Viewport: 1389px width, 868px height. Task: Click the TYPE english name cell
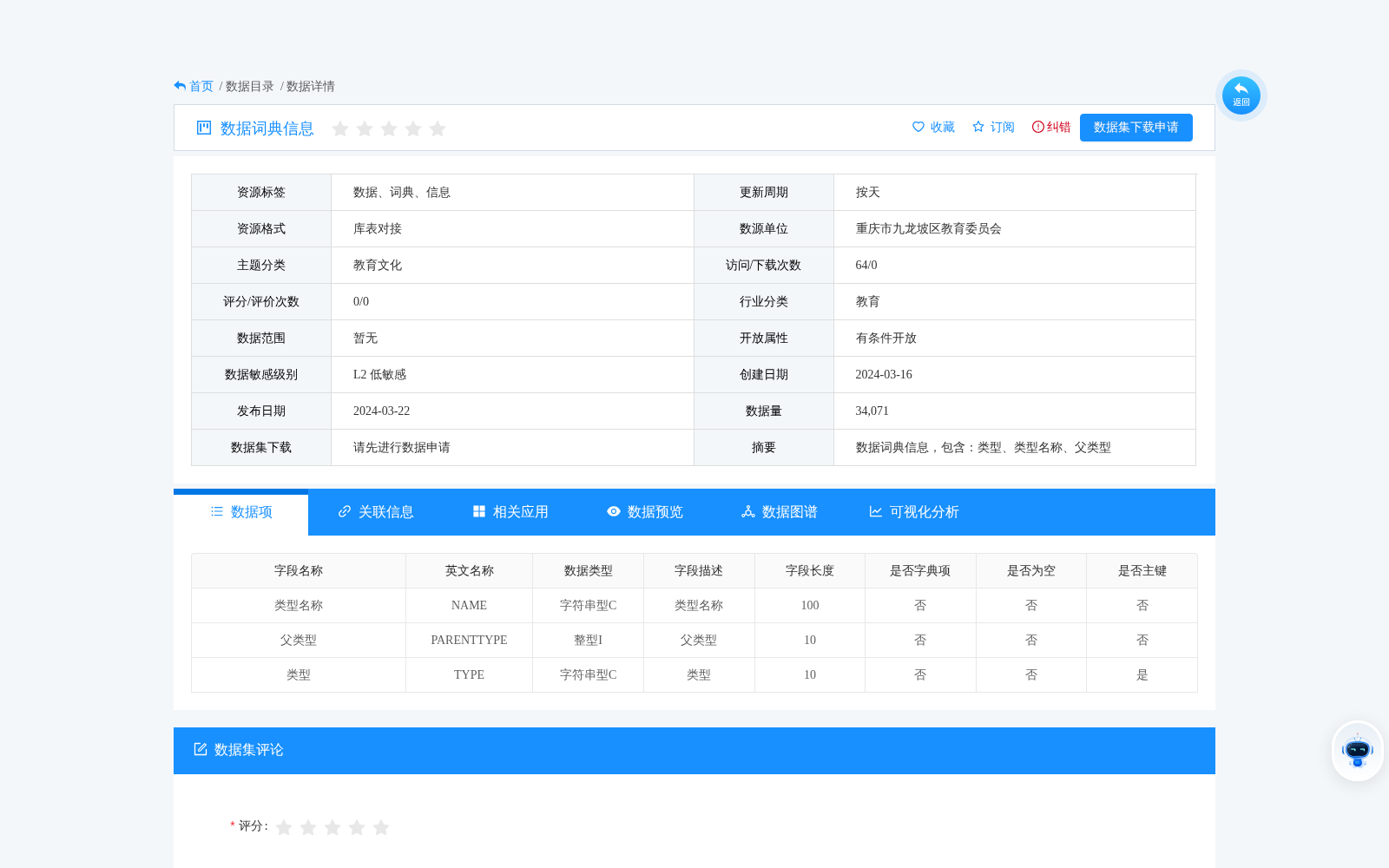pyautogui.click(x=469, y=674)
